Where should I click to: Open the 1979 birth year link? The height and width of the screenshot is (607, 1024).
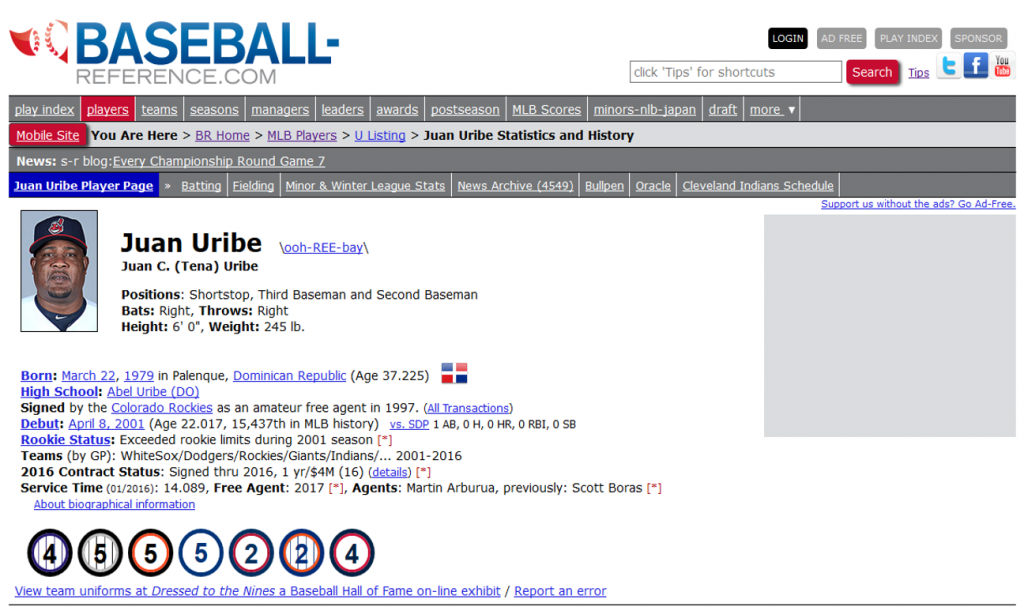[138, 376]
